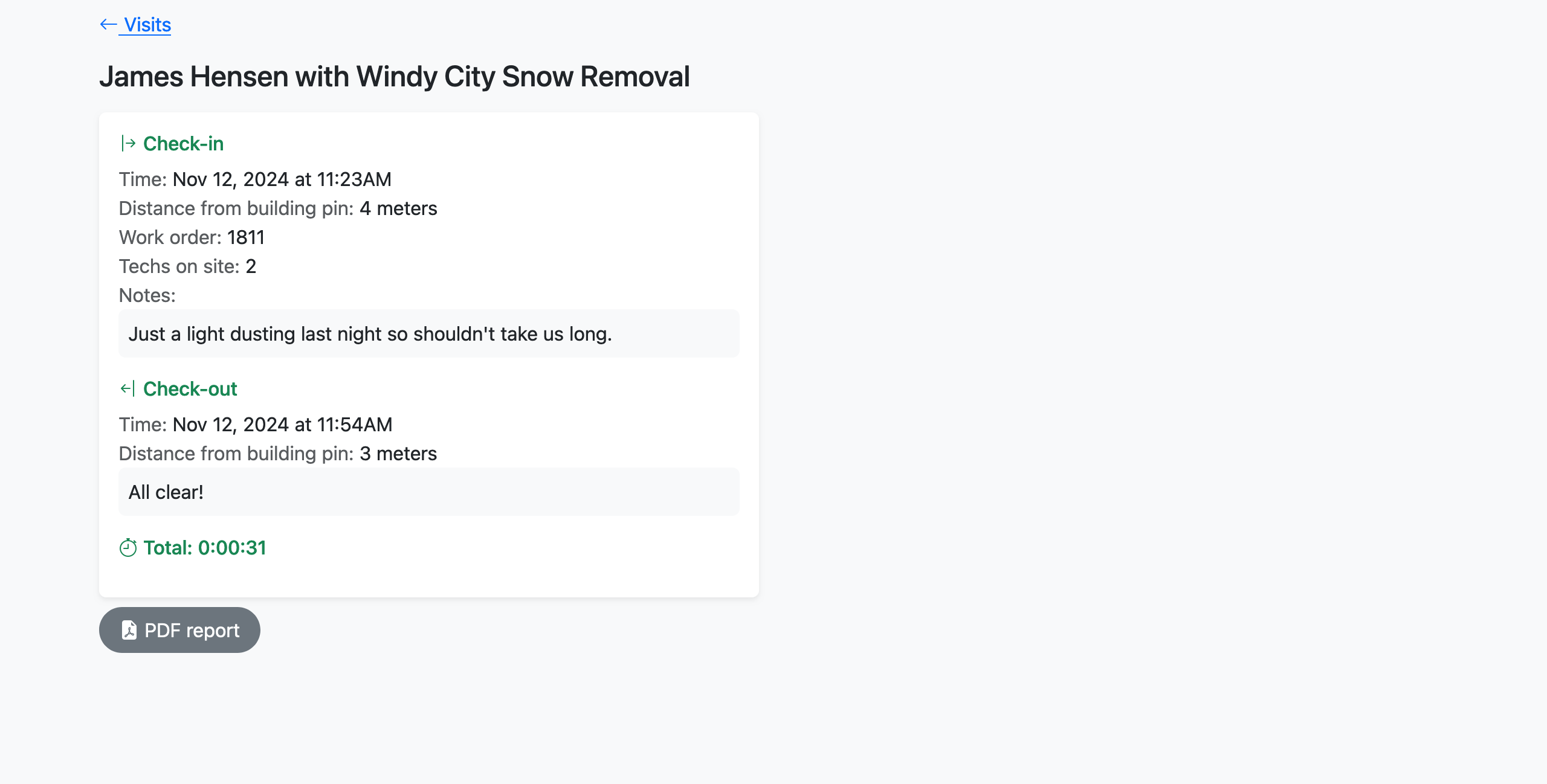The image size is (1547, 784).
Task: Go back to the Visits list
Action: [147, 25]
